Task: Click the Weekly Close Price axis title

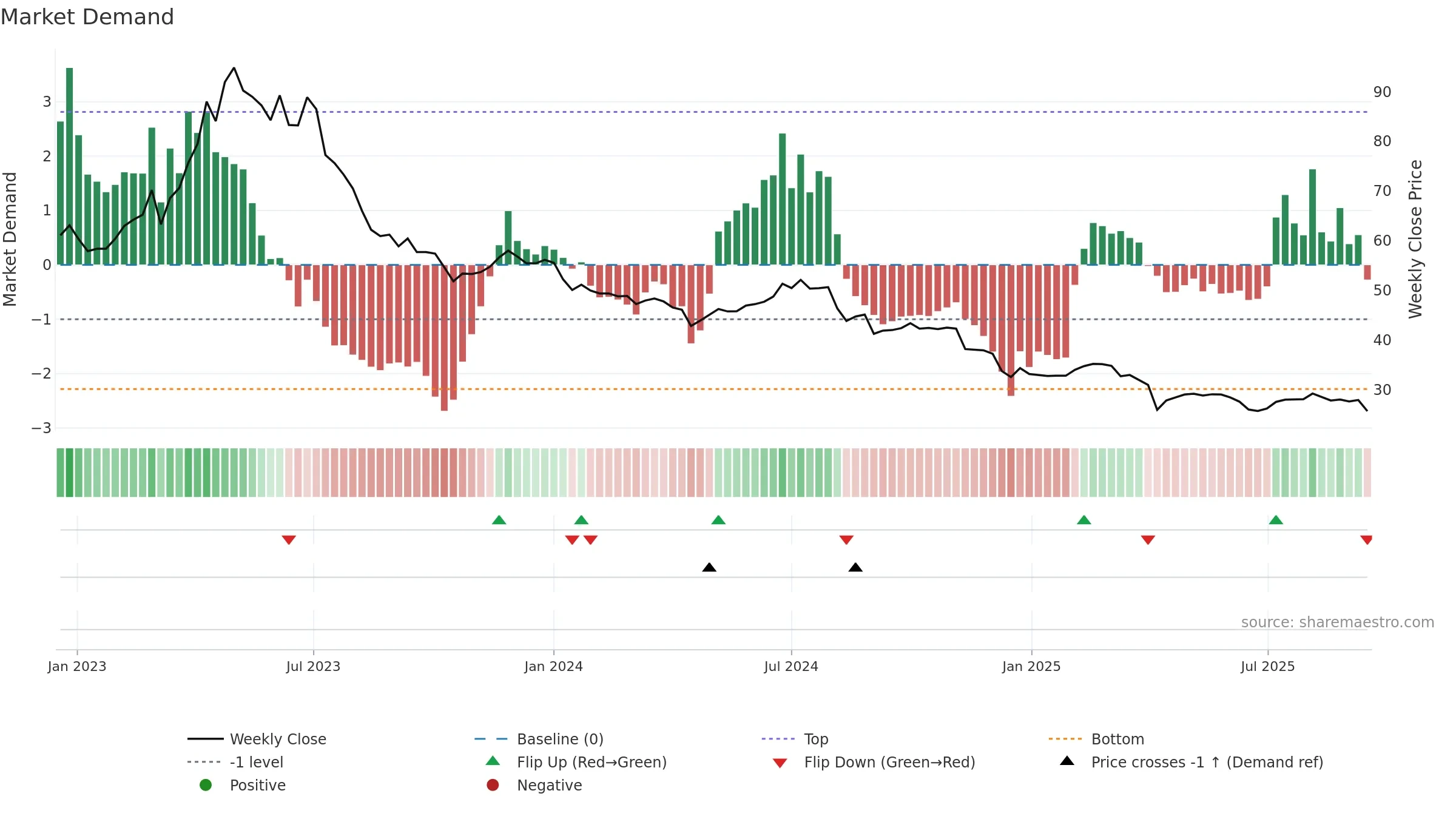Action: 1415,239
